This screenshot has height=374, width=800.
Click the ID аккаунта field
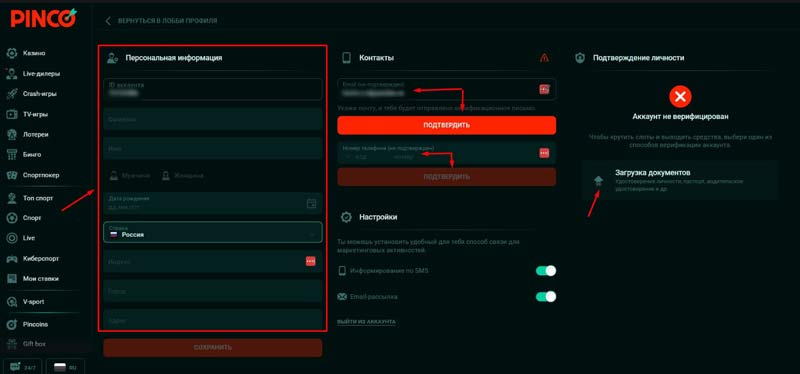click(213, 89)
